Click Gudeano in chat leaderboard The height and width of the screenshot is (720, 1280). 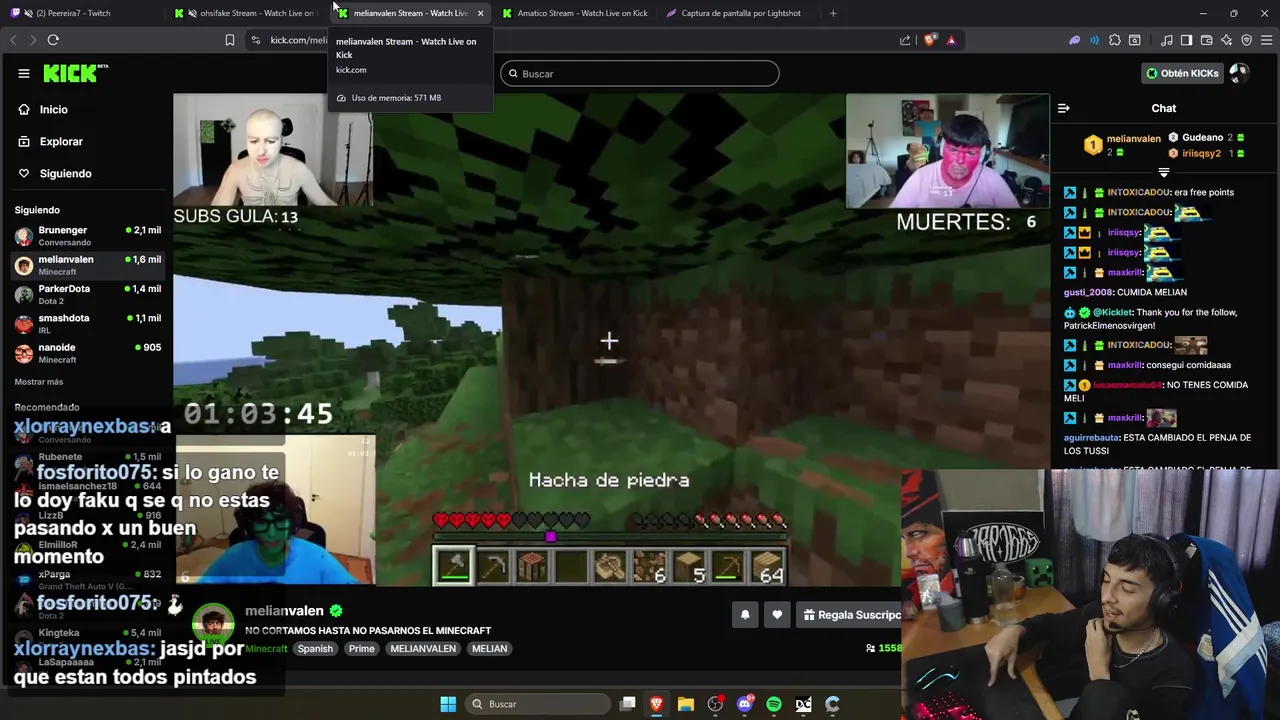click(x=1202, y=138)
